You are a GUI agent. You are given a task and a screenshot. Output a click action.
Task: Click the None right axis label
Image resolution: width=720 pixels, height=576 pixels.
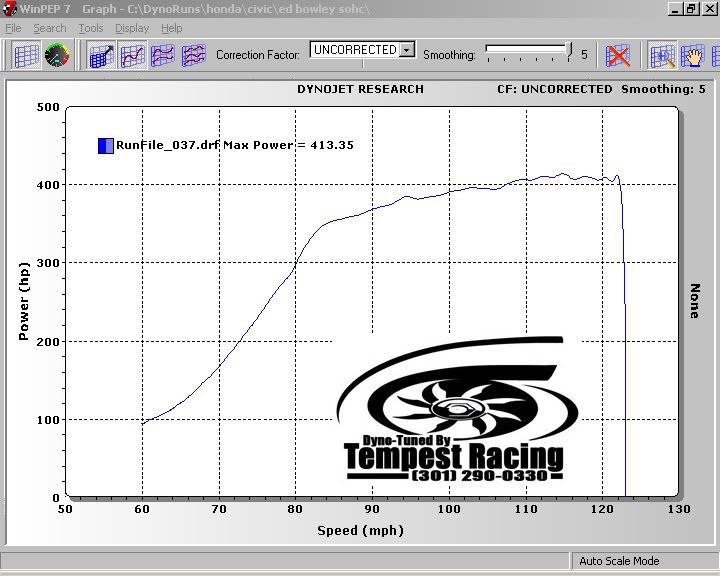click(x=695, y=301)
